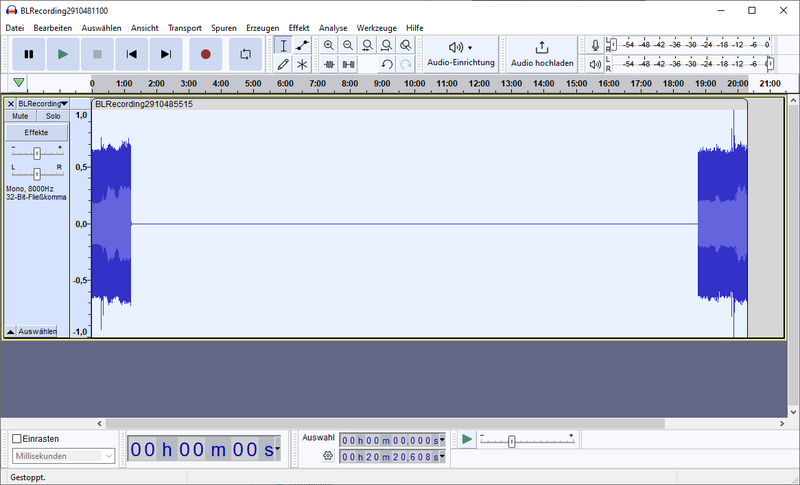Click the track Auswählen button
Viewport: 800px width, 485px height.
37,331
